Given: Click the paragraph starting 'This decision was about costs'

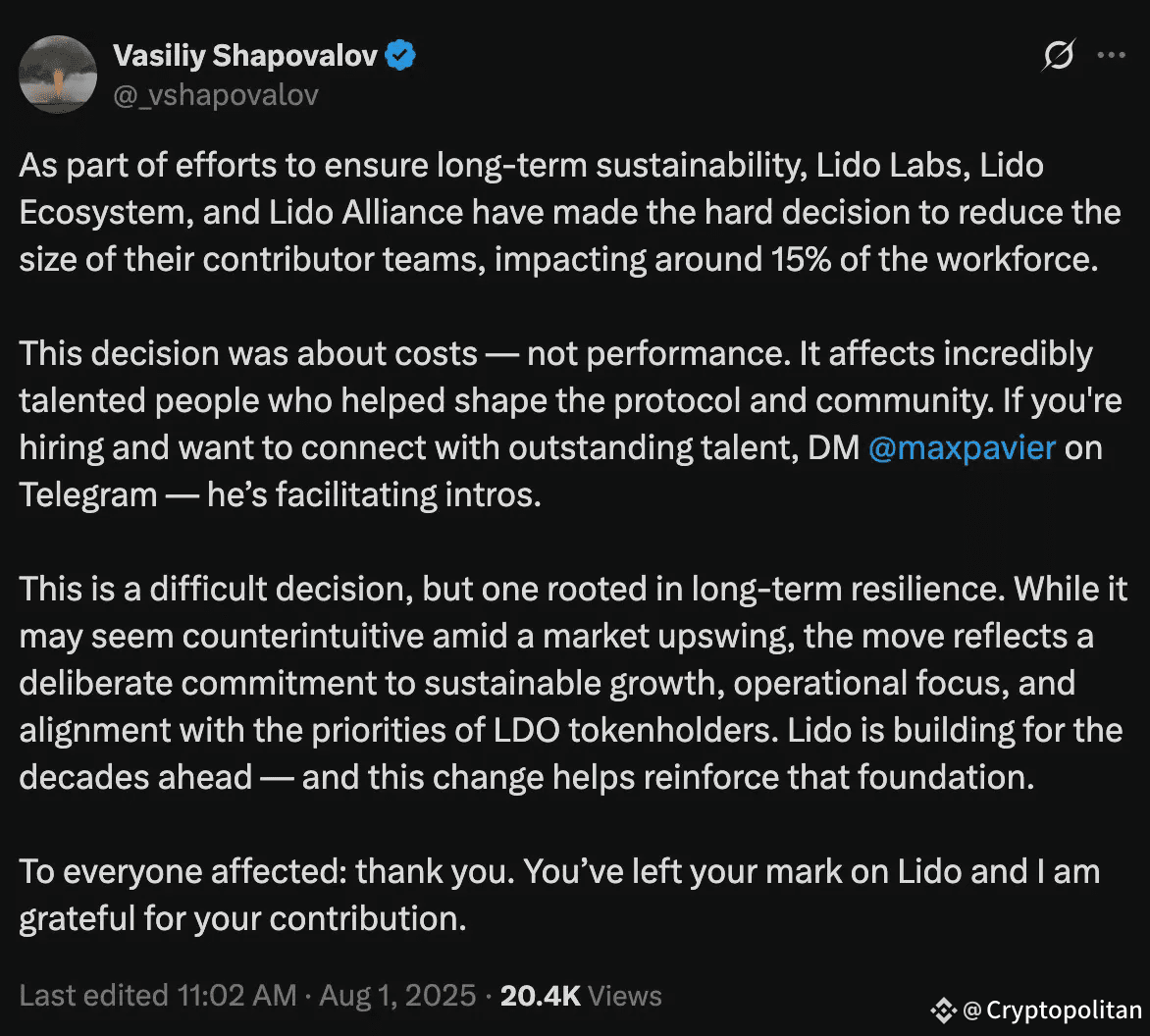Looking at the screenshot, I should tap(570, 425).
